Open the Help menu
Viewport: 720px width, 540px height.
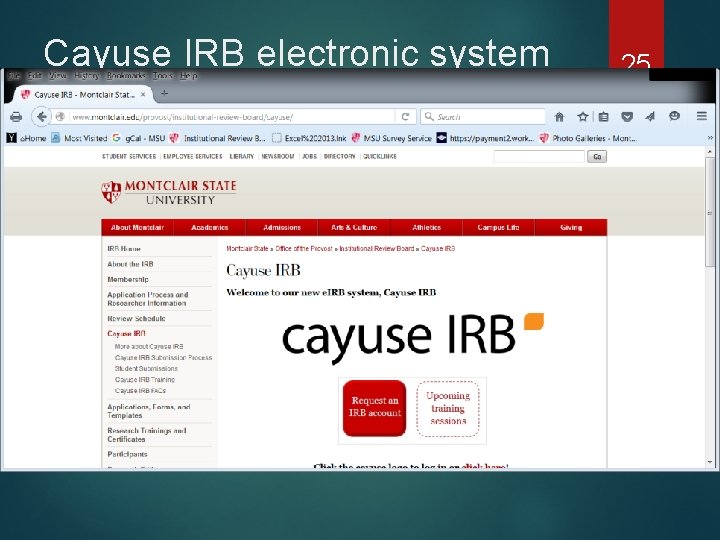coord(188,75)
